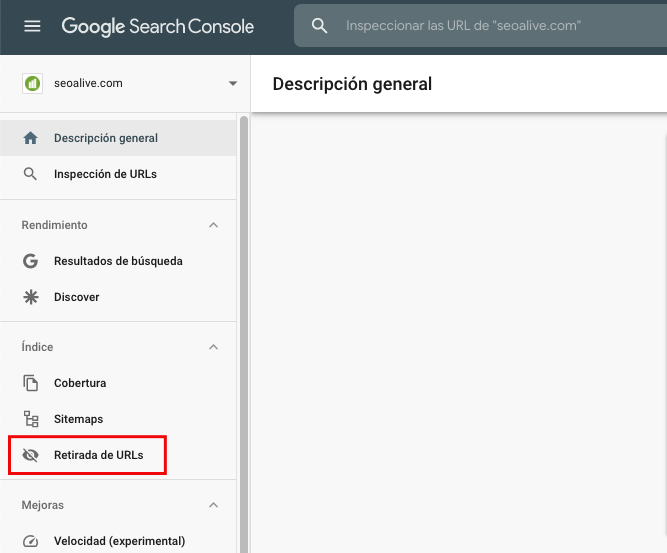The height and width of the screenshot is (553, 667).
Task: Collapse the Índice section
Action: (213, 347)
